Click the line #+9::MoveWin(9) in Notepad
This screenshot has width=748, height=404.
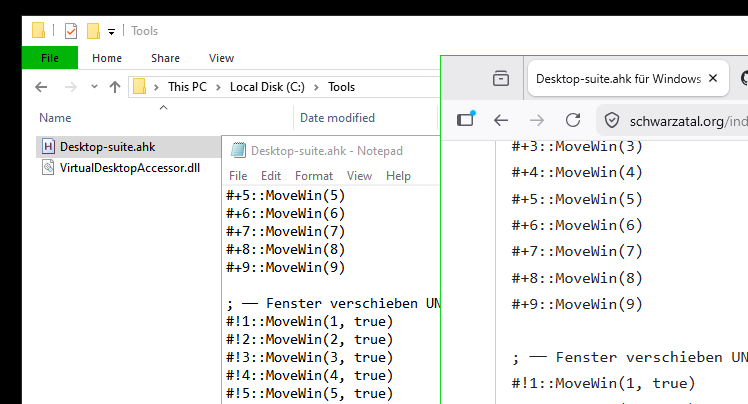point(285,268)
